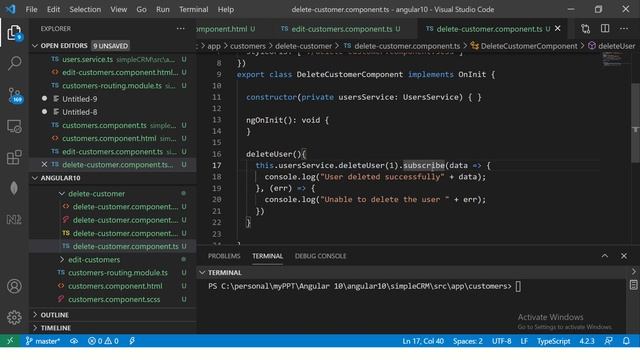Change end of line sequence LF

(524, 341)
